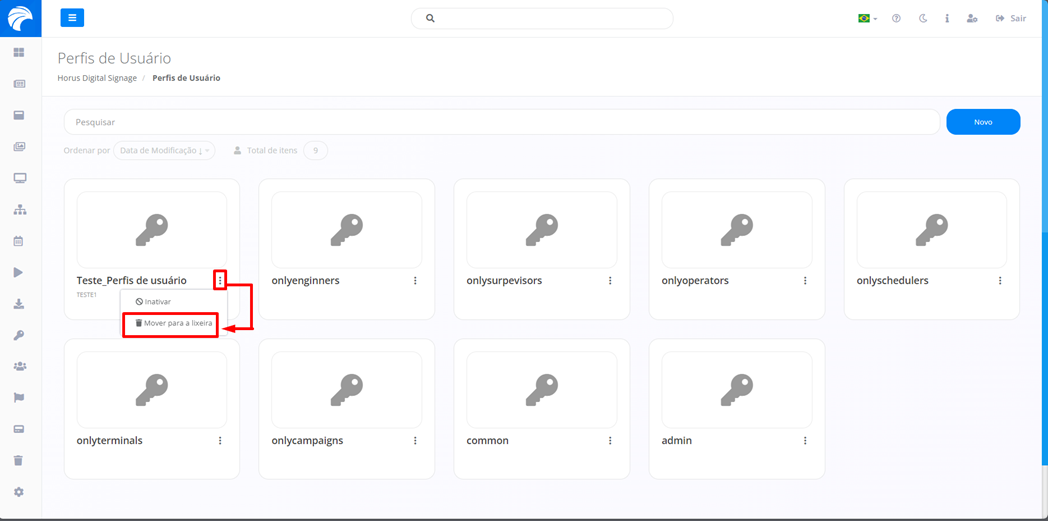Click the onlyoperators key thumbnail
This screenshot has width=1048, height=521.
coord(737,230)
